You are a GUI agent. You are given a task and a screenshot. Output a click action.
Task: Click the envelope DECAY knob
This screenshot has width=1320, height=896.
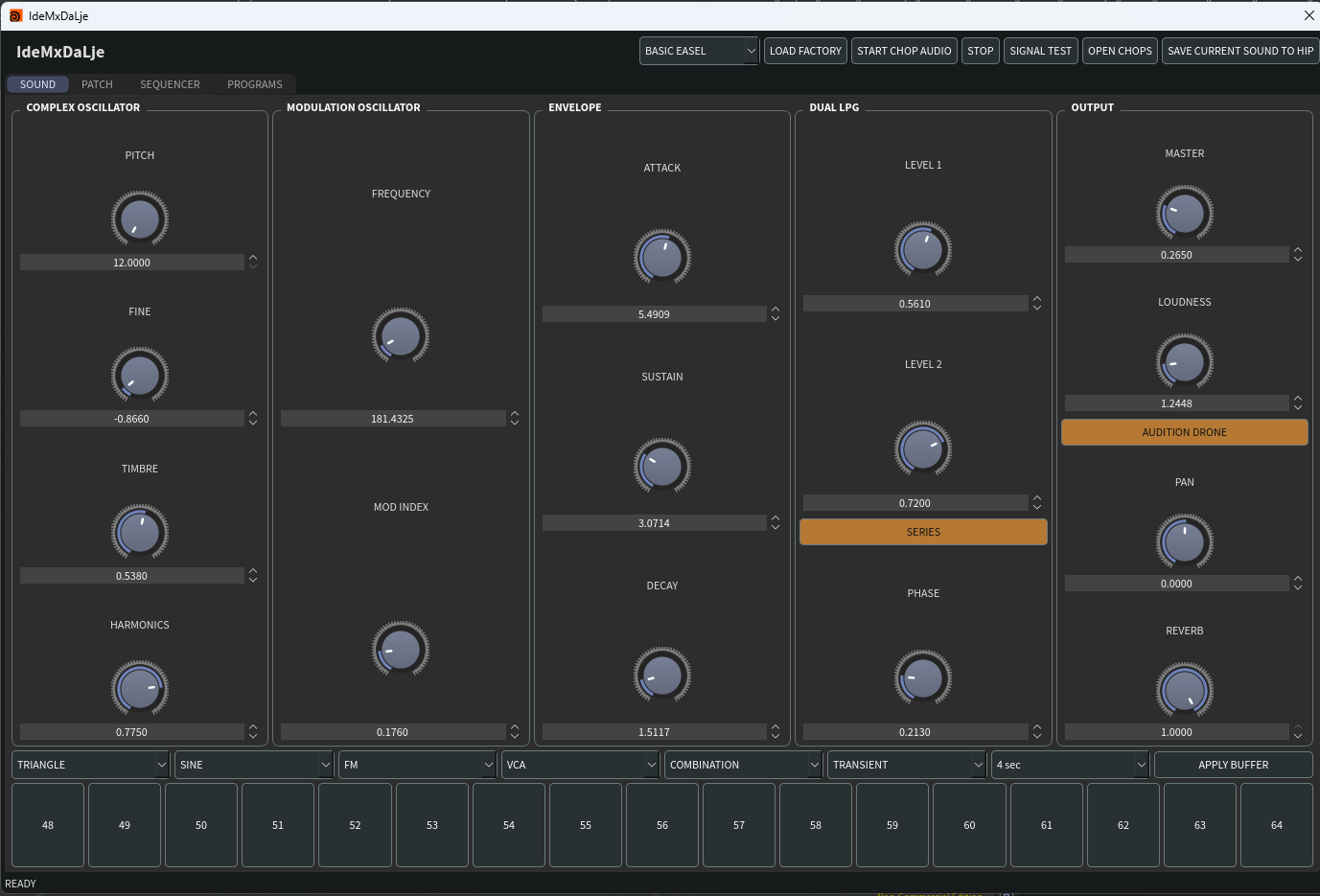662,675
